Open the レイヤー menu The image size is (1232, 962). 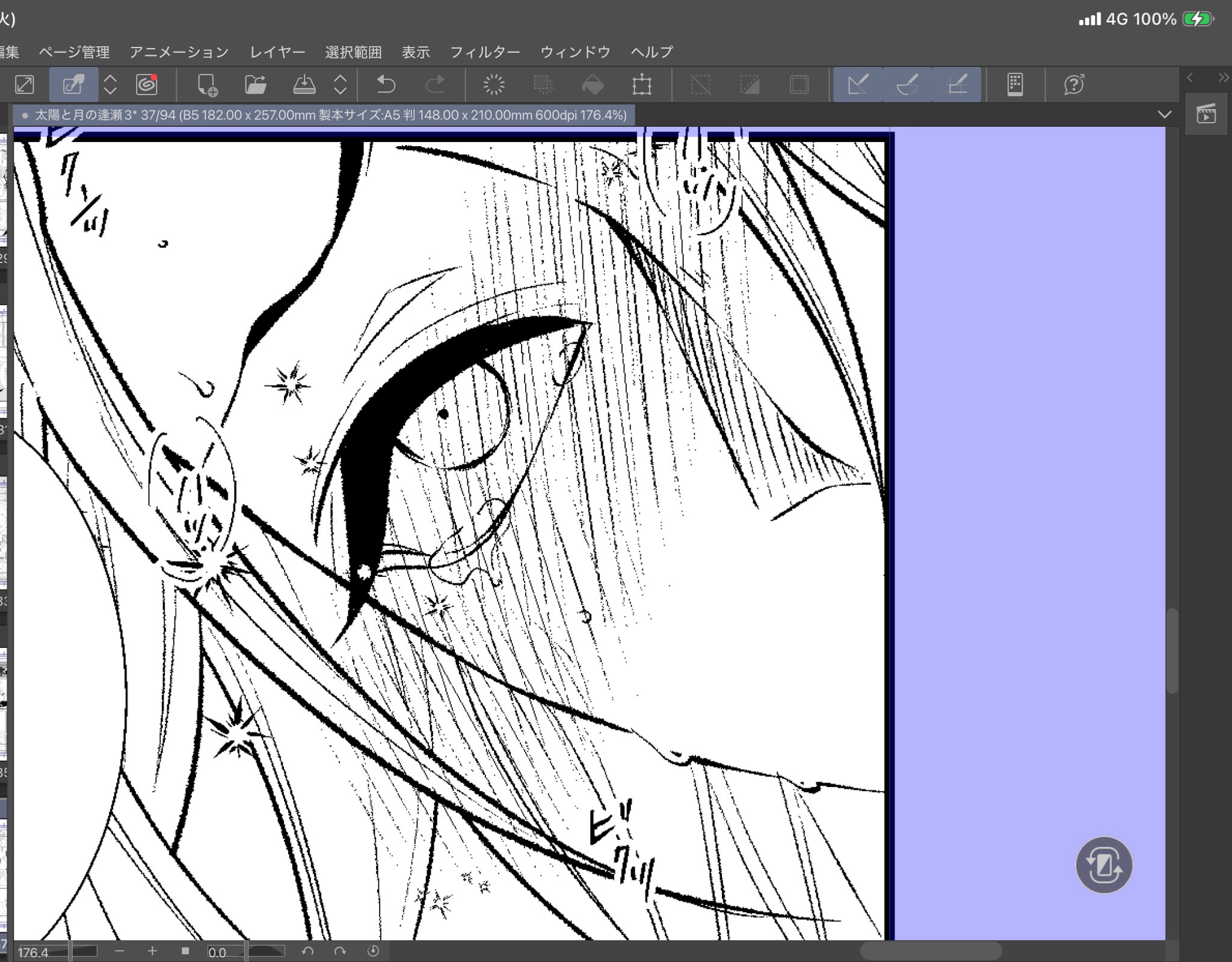click(277, 52)
